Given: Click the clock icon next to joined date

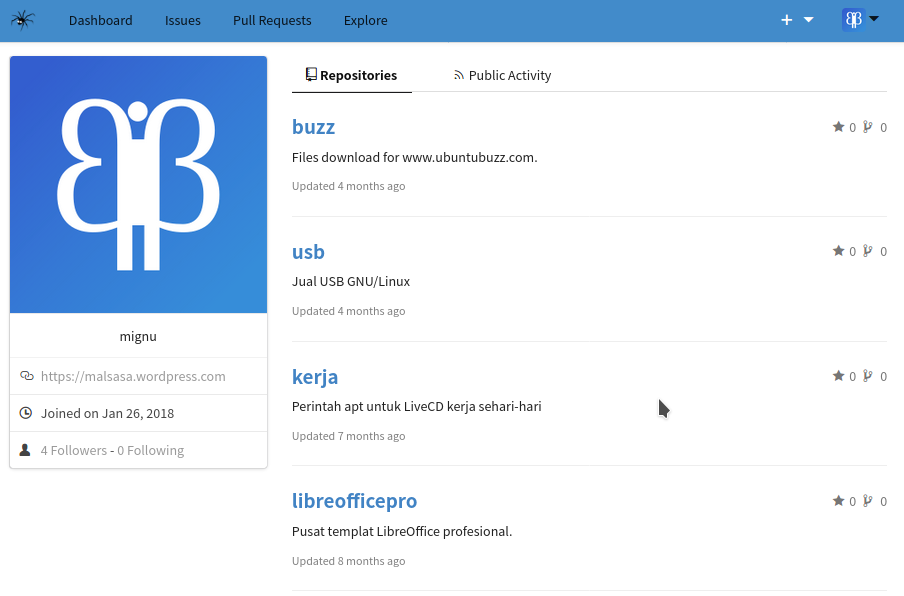Looking at the screenshot, I should (25, 413).
